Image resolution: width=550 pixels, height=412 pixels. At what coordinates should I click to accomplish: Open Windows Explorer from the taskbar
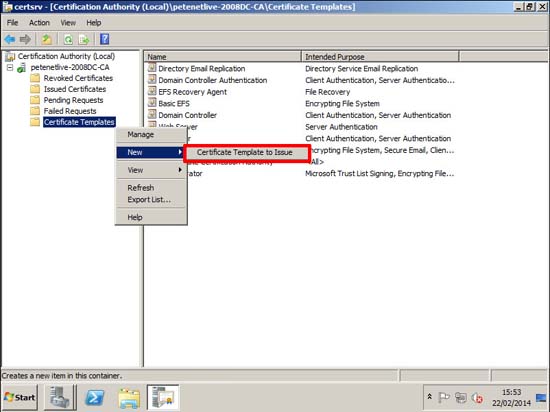click(129, 398)
